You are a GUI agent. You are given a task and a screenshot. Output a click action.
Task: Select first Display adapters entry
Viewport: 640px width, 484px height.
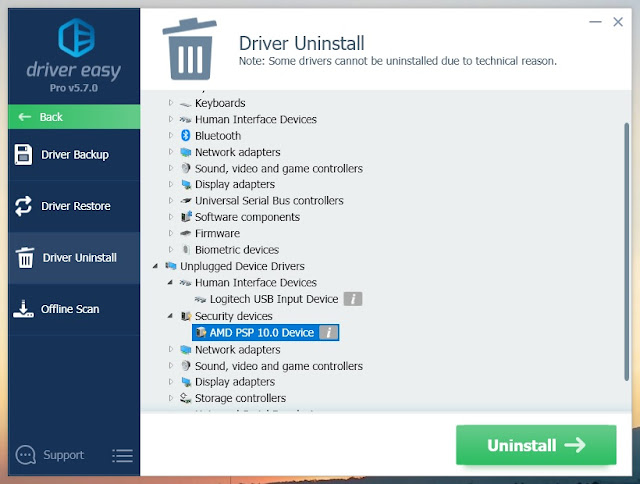coord(235,184)
